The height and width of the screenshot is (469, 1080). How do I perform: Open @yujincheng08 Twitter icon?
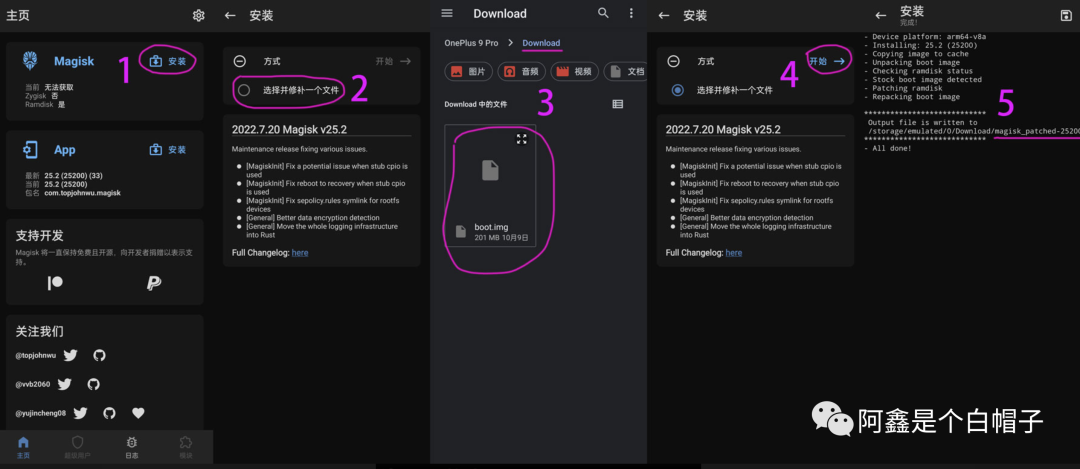[81, 413]
